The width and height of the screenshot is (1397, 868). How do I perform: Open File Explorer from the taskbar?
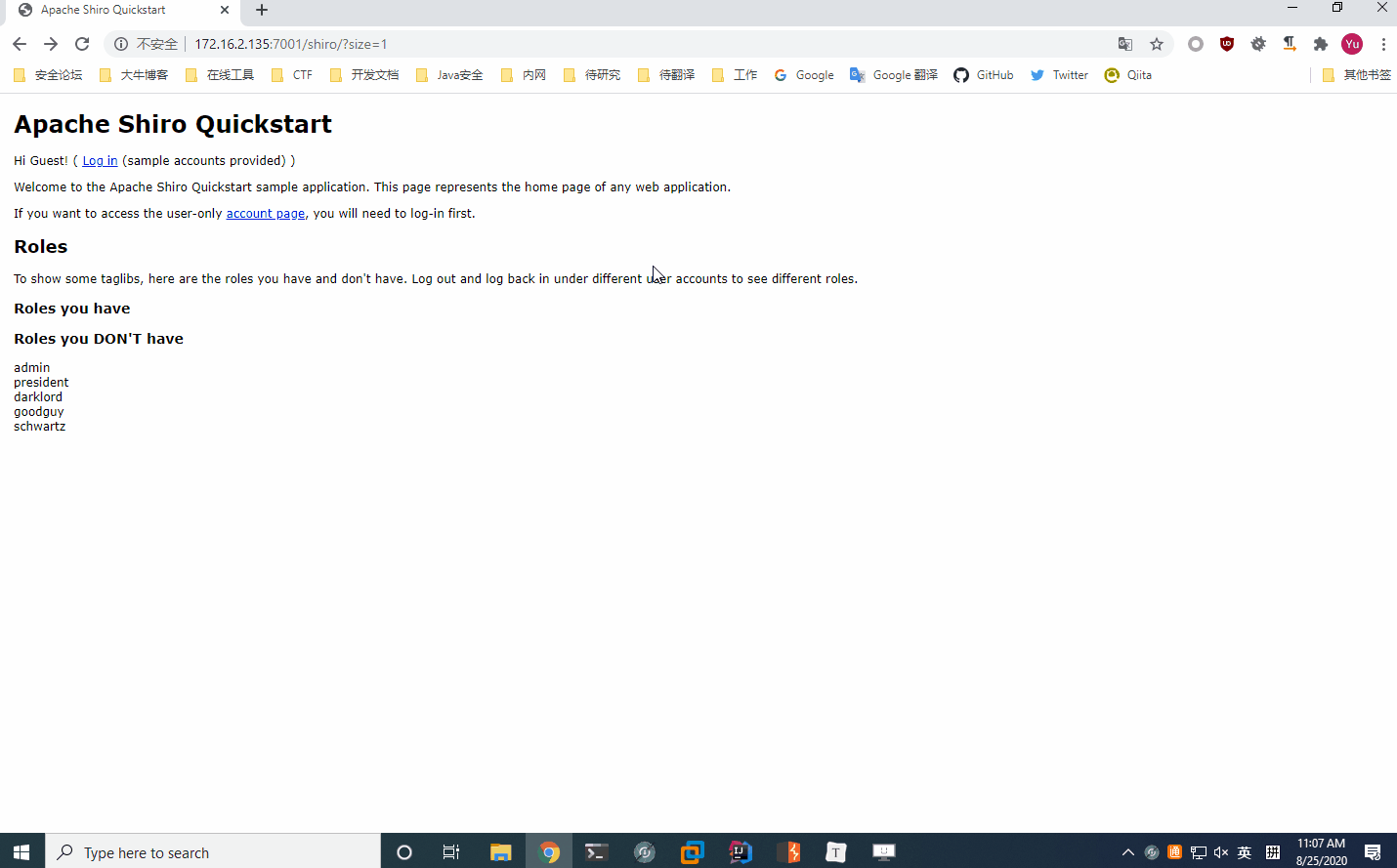pyautogui.click(x=500, y=852)
